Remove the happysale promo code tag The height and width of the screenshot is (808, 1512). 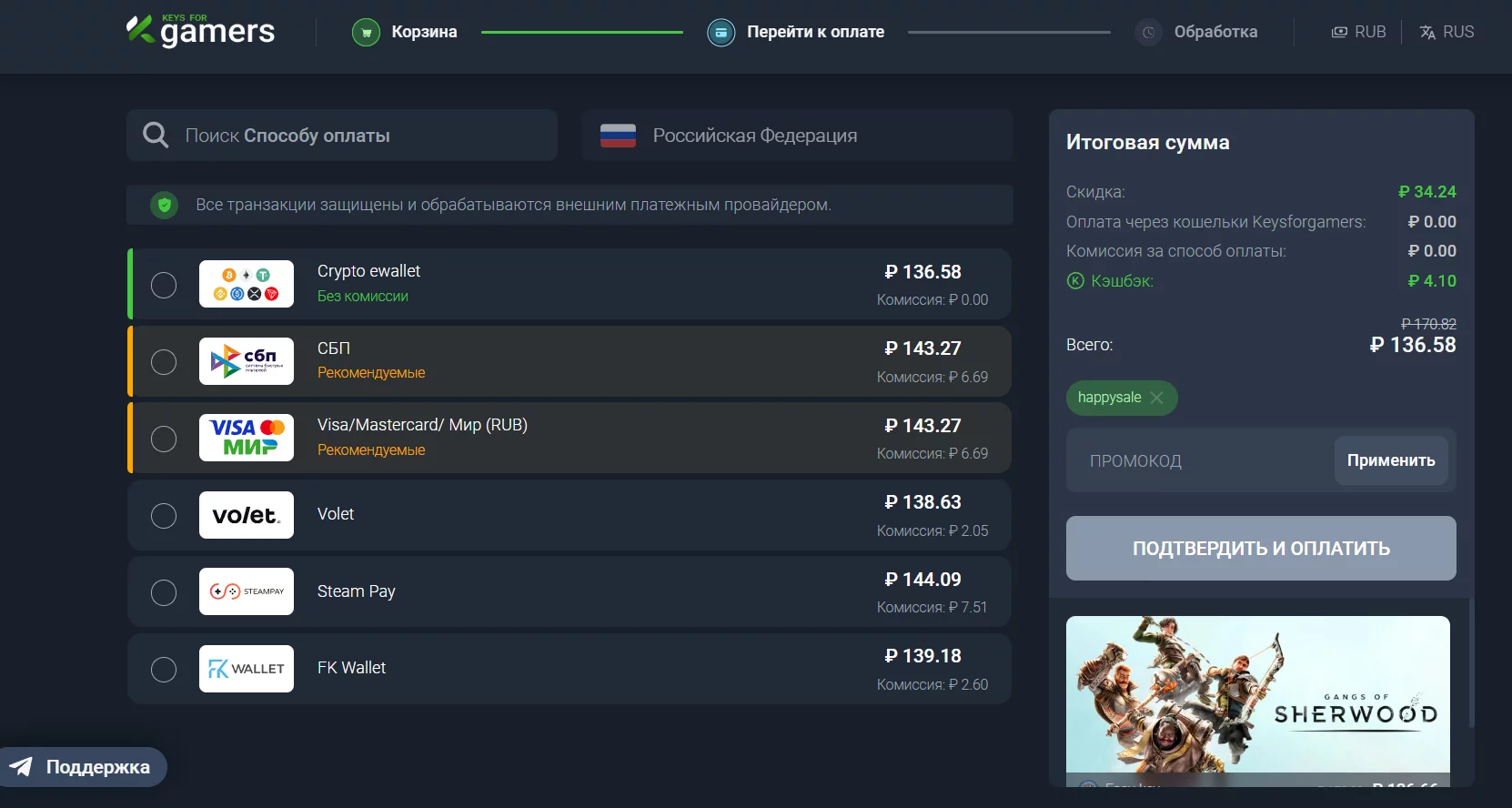click(1156, 398)
